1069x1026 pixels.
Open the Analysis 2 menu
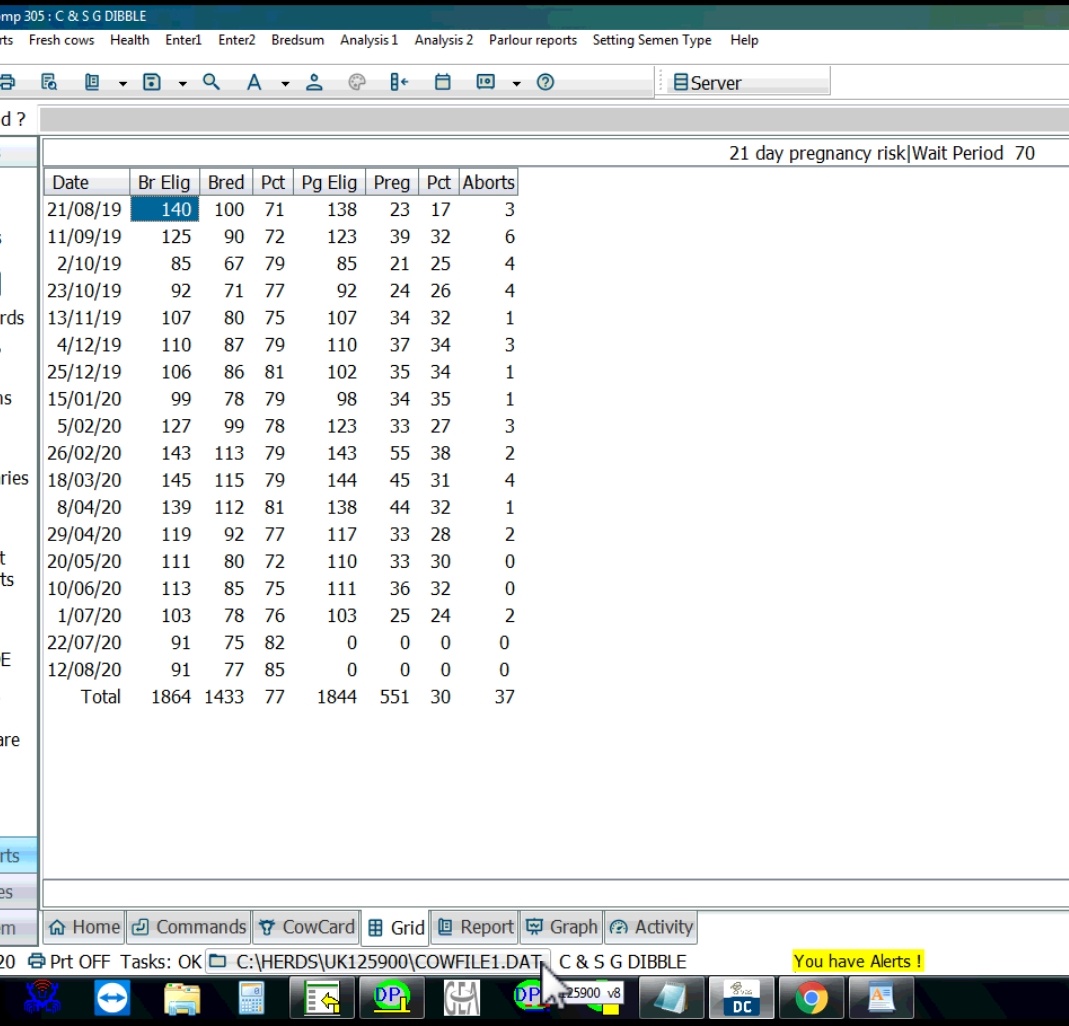[444, 40]
